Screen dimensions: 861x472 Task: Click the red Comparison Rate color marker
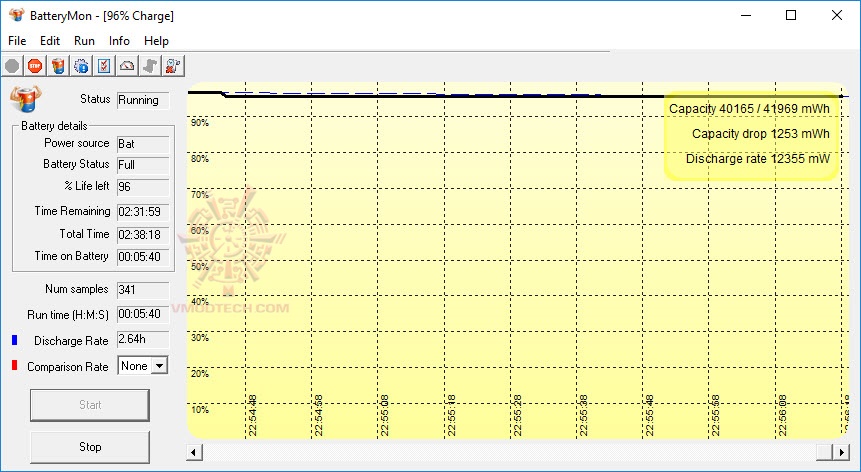click(x=15, y=366)
